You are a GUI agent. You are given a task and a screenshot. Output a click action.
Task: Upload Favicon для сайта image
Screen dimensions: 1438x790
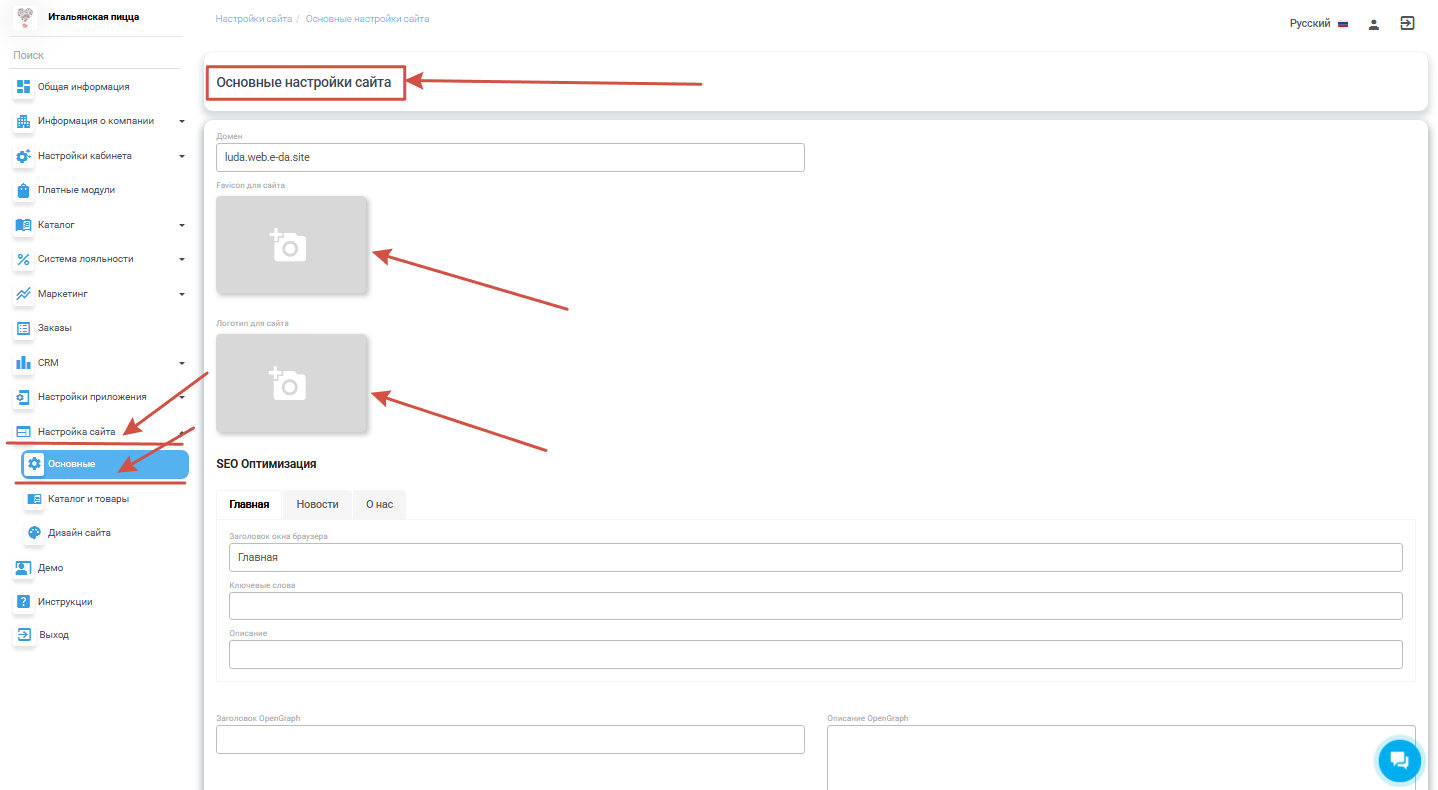[291, 245]
